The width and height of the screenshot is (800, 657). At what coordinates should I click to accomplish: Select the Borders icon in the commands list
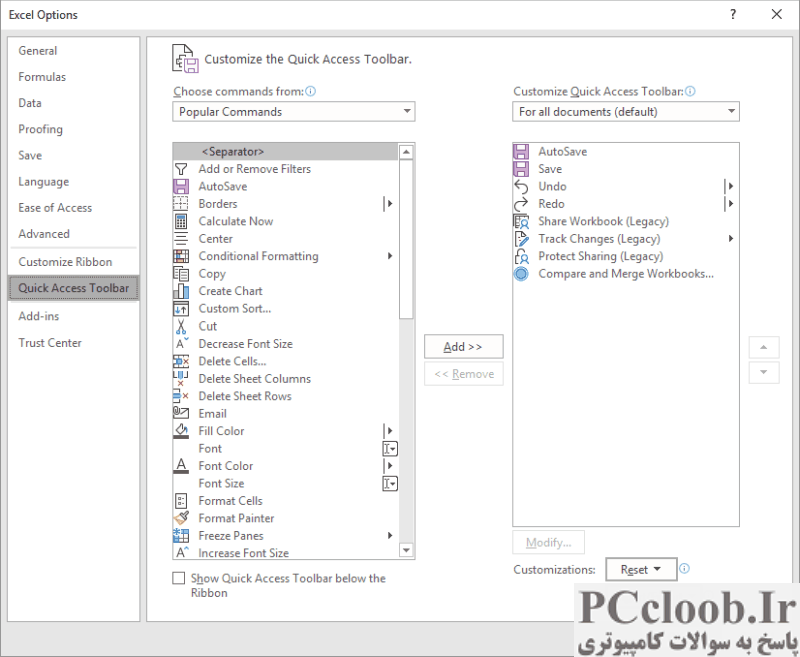[x=181, y=204]
